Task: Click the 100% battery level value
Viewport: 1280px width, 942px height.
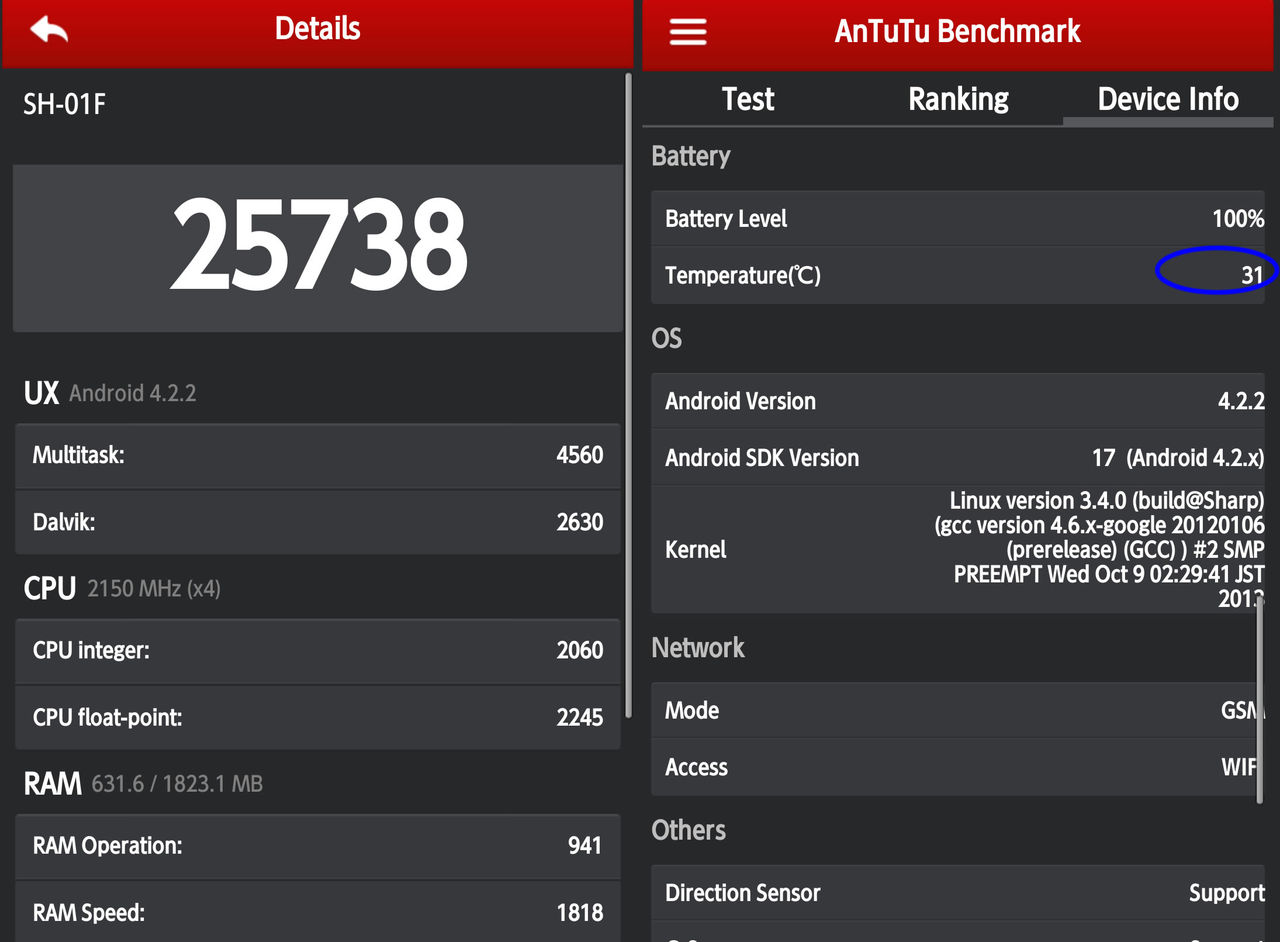Action: pyautogui.click(x=1238, y=218)
